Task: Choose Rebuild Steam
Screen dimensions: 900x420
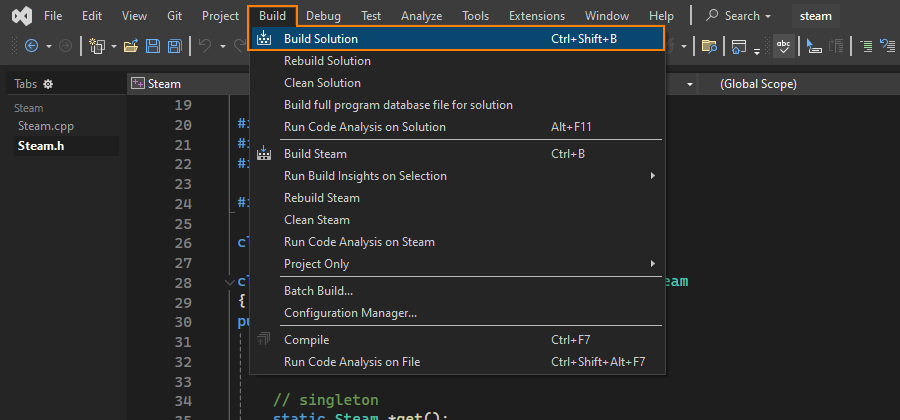Action: [457, 198]
